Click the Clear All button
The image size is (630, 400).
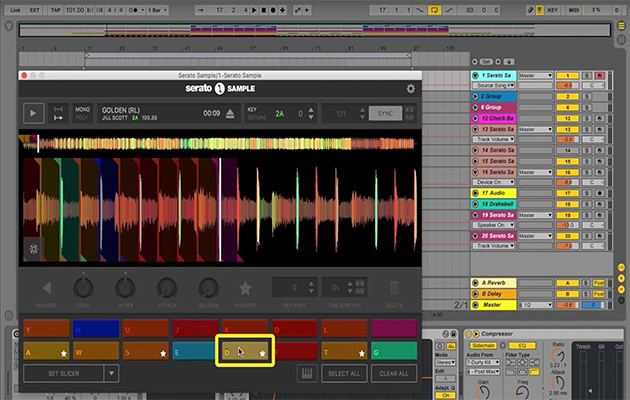point(393,373)
